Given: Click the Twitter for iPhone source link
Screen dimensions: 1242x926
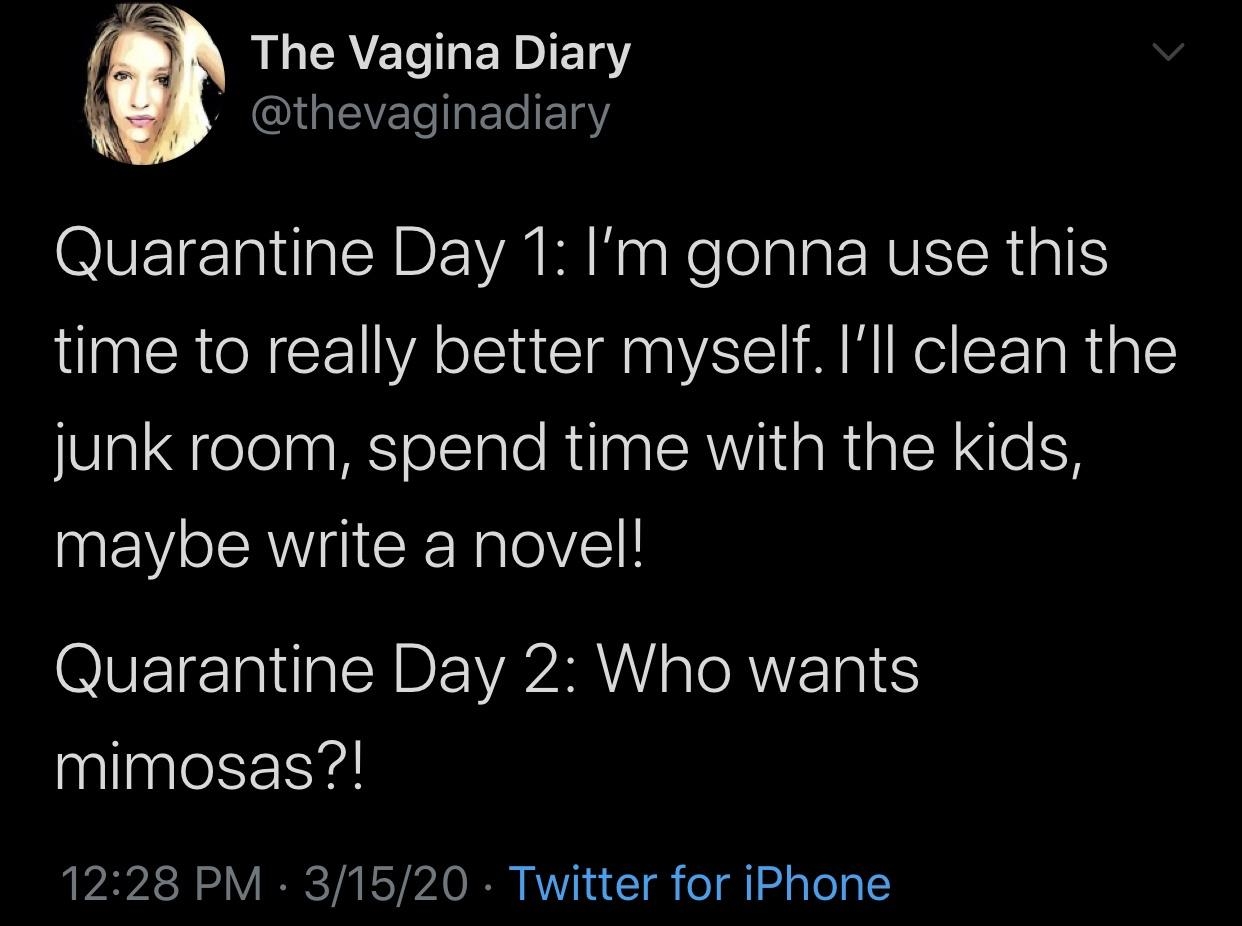Looking at the screenshot, I should pos(699,883).
